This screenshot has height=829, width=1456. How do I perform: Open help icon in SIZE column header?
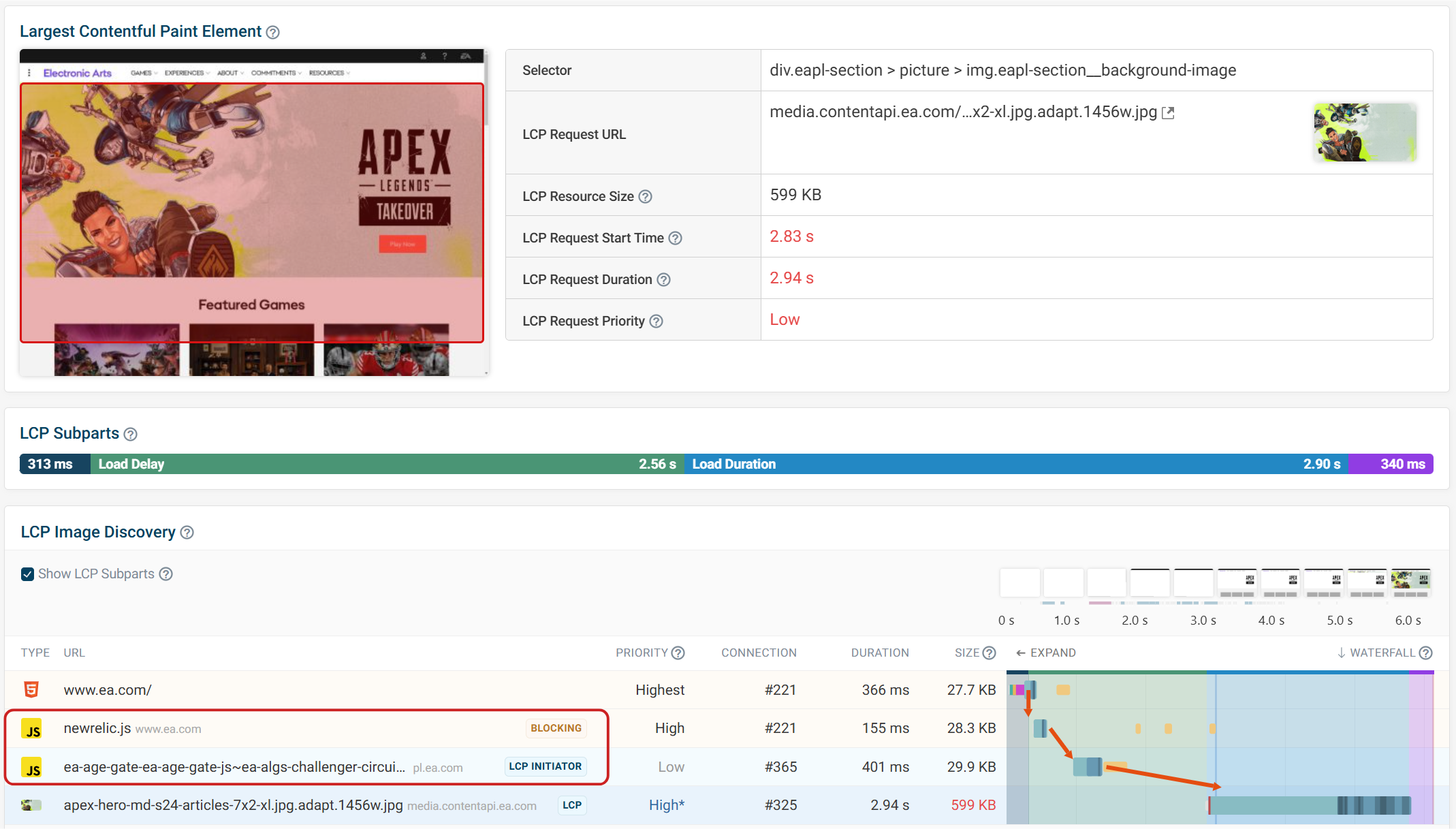click(x=990, y=653)
